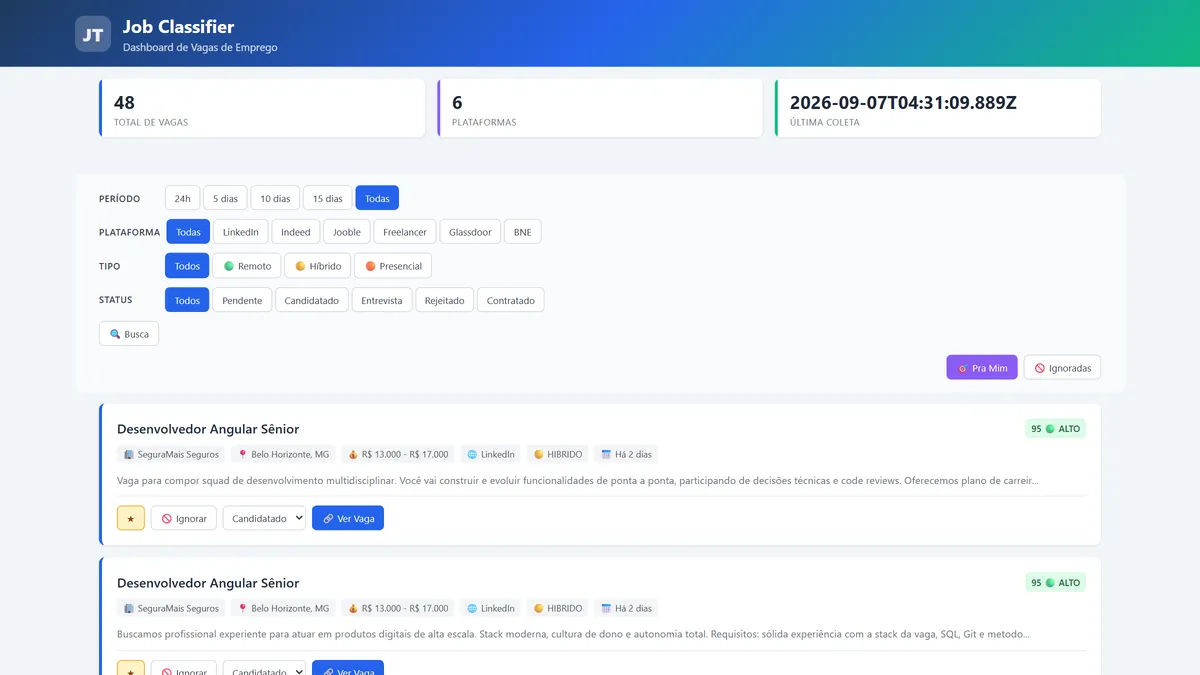
Task: Click the LinkedIn tag on second card
Action: (491, 608)
